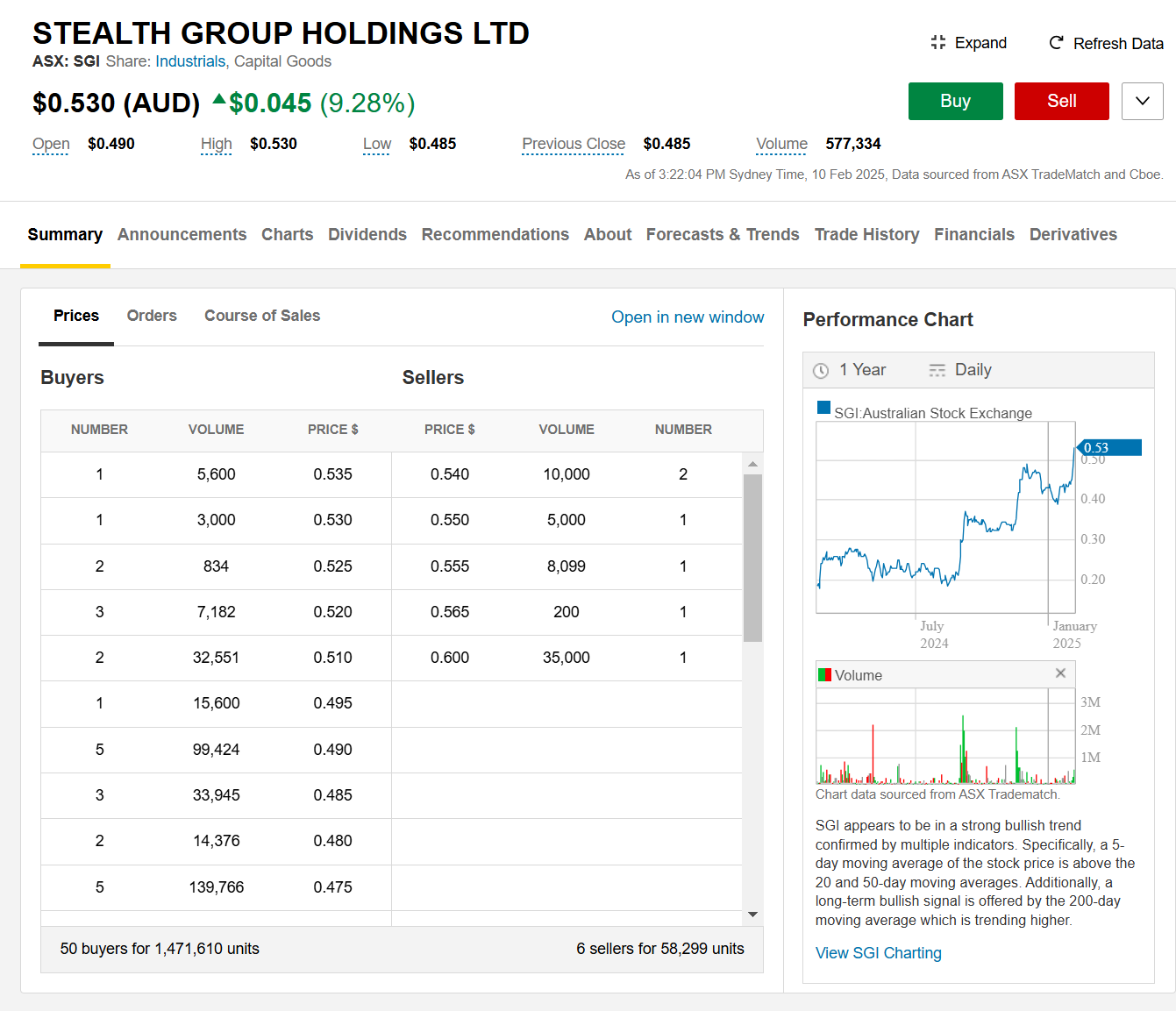The width and height of the screenshot is (1176, 1011).
Task: Close the Volume chart panel
Action: 1060,673
